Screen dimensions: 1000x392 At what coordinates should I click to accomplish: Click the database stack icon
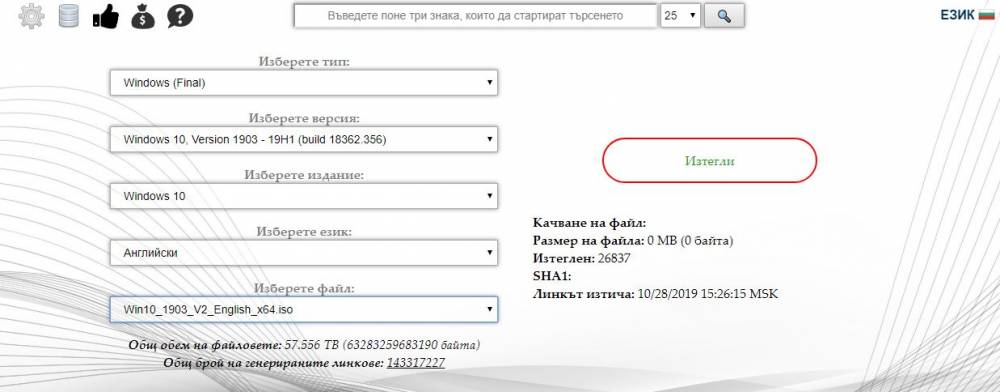68,16
